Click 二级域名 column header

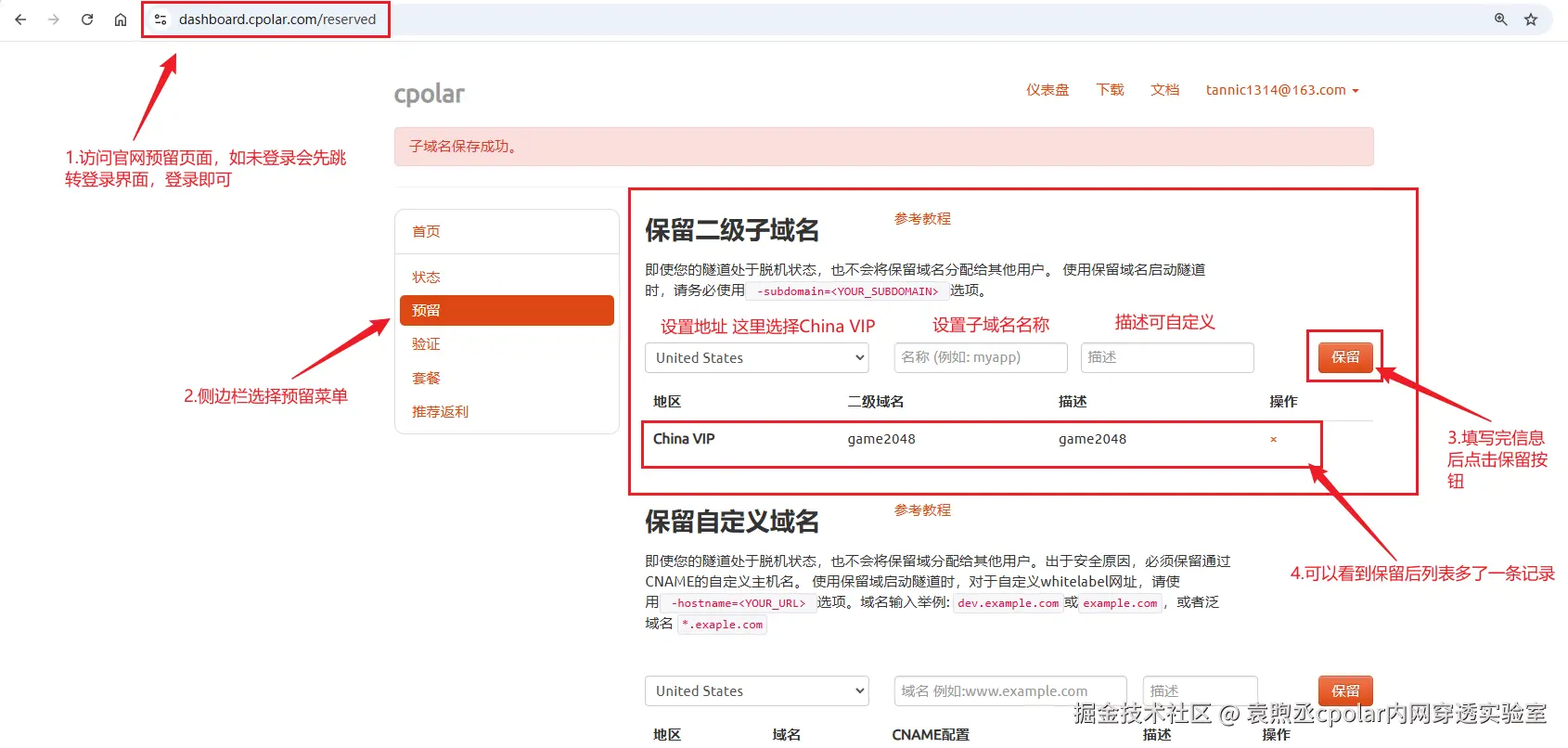click(876, 402)
